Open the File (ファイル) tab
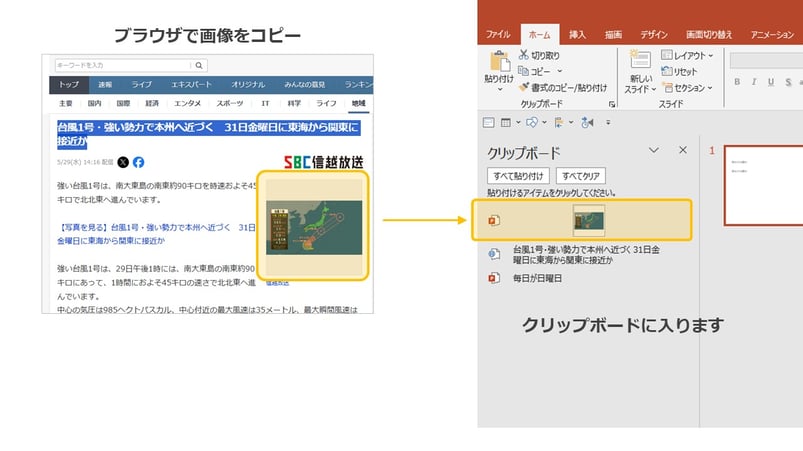The image size is (803, 451). pos(498,34)
